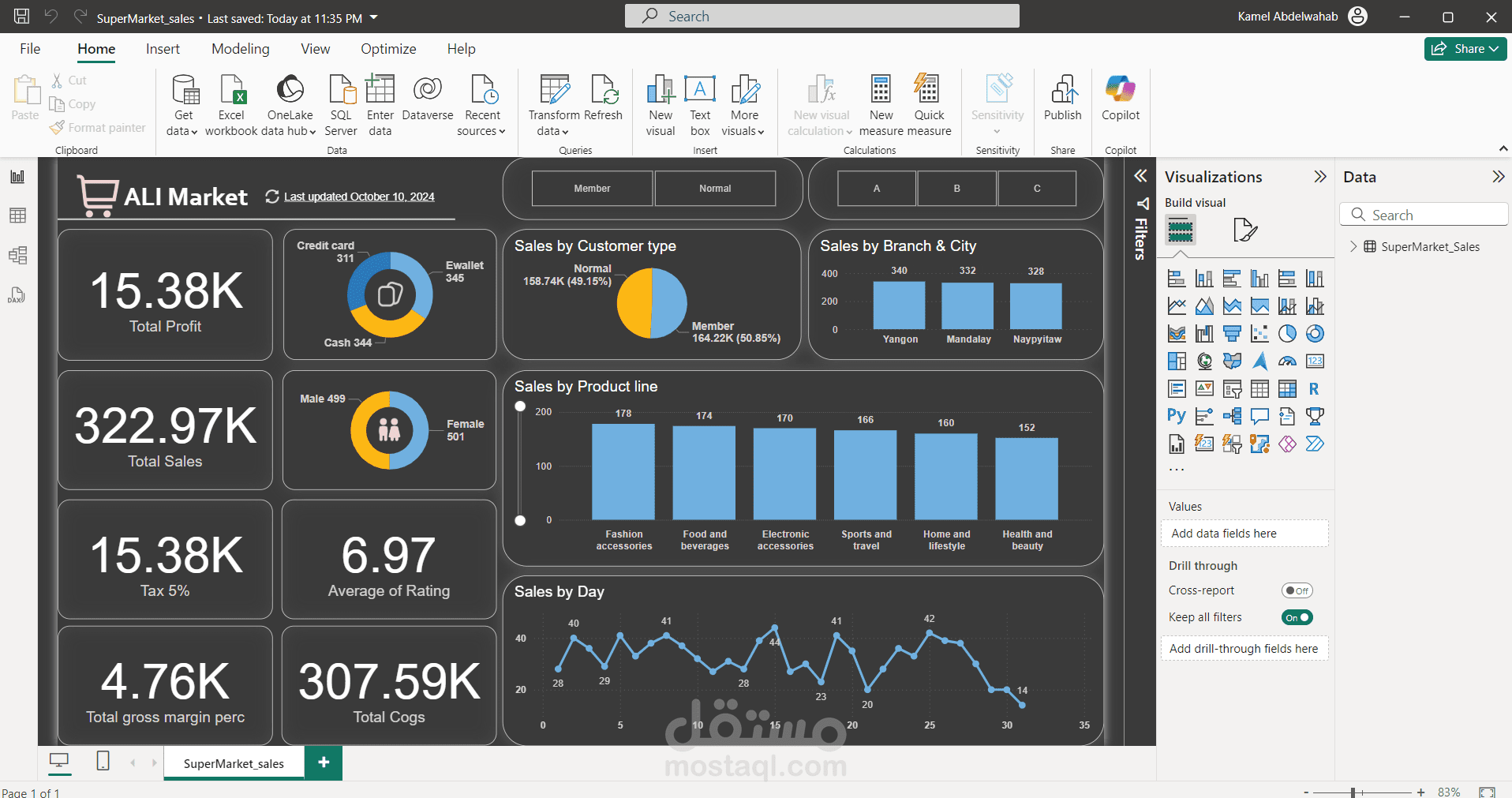Viewport: 1512px width, 798px height.
Task: Pick the Q&A visual
Action: 1259,416
